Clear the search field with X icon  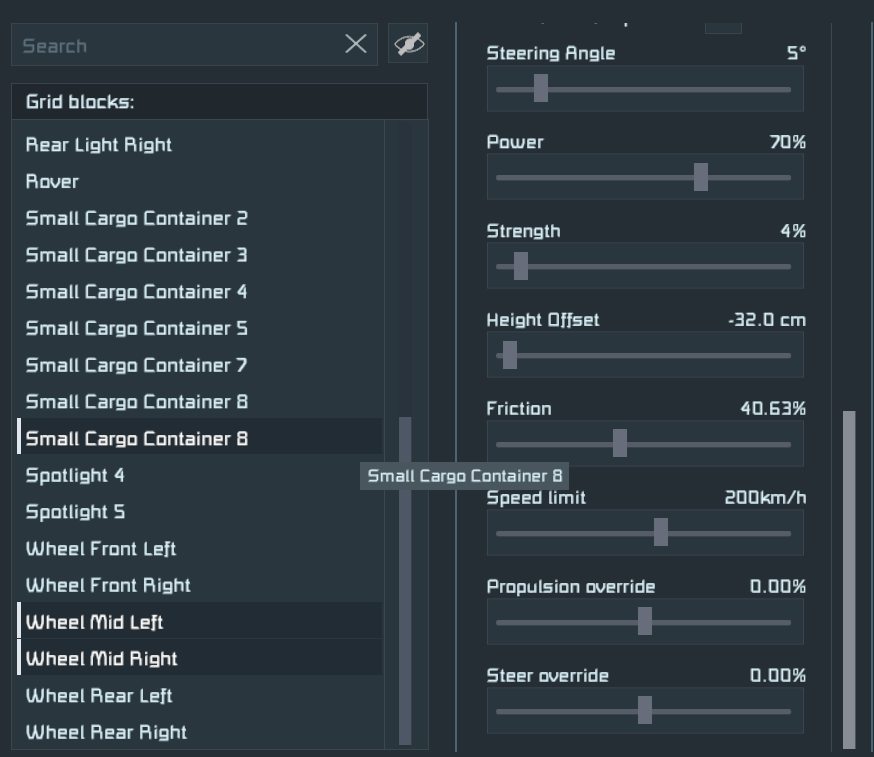point(356,44)
